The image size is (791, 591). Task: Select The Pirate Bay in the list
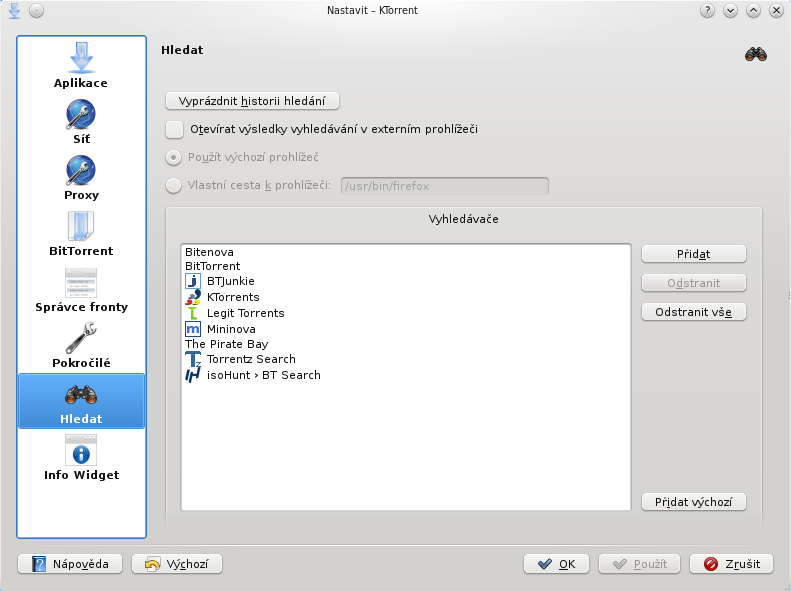pyautogui.click(x=227, y=344)
